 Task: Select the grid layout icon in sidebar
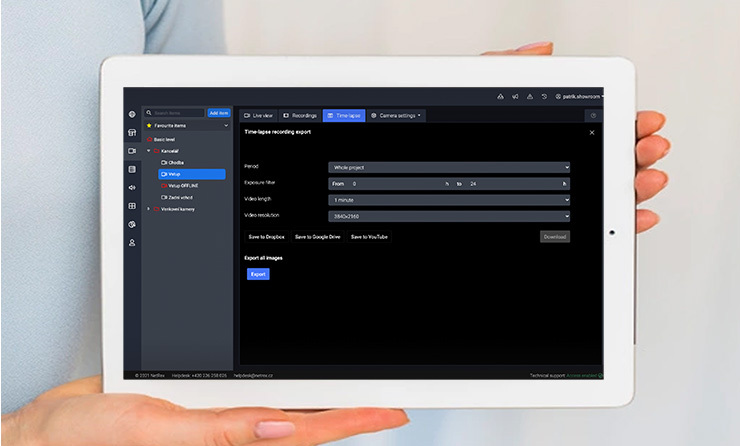(132, 206)
